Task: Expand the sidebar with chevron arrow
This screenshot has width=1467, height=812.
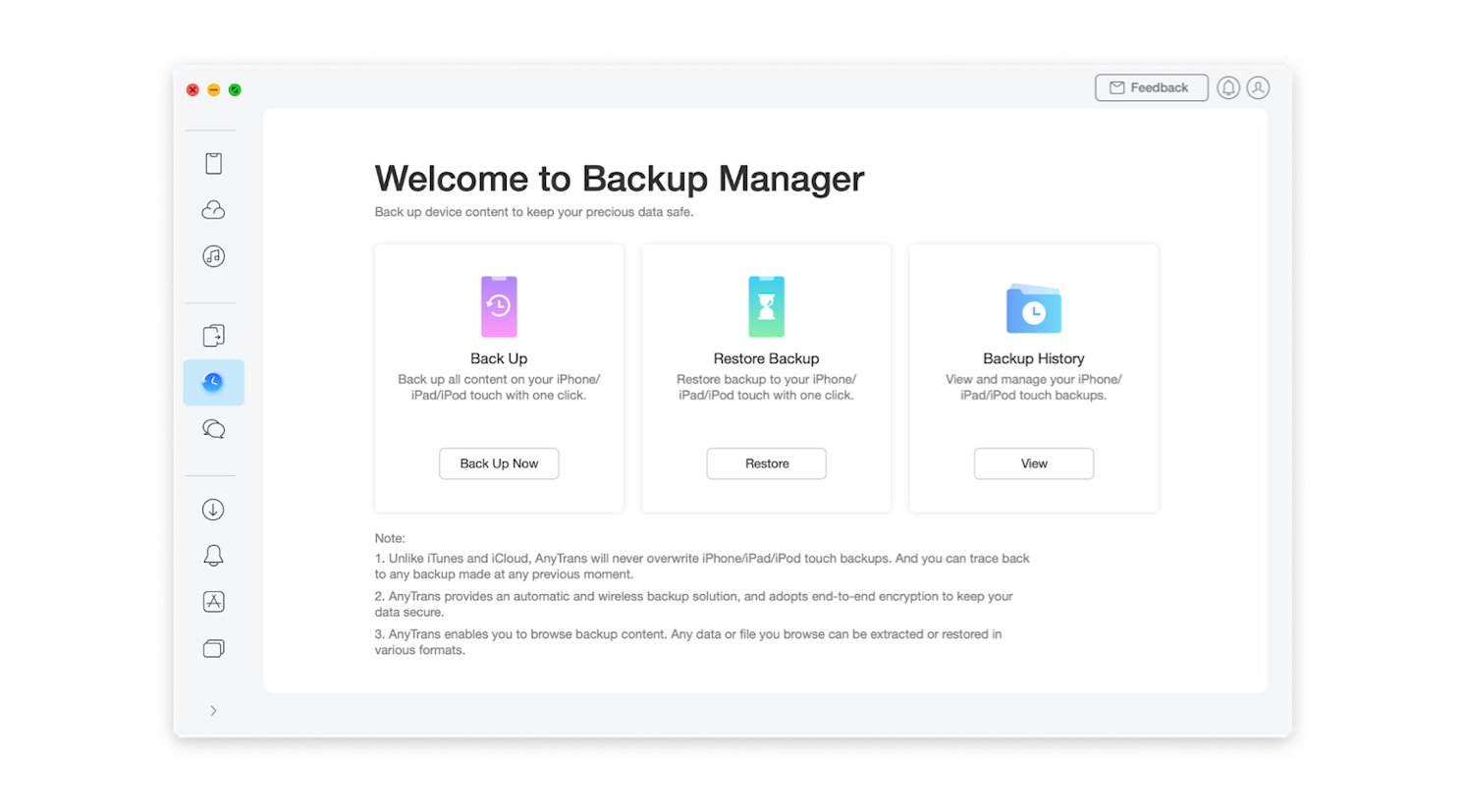Action: (x=213, y=711)
